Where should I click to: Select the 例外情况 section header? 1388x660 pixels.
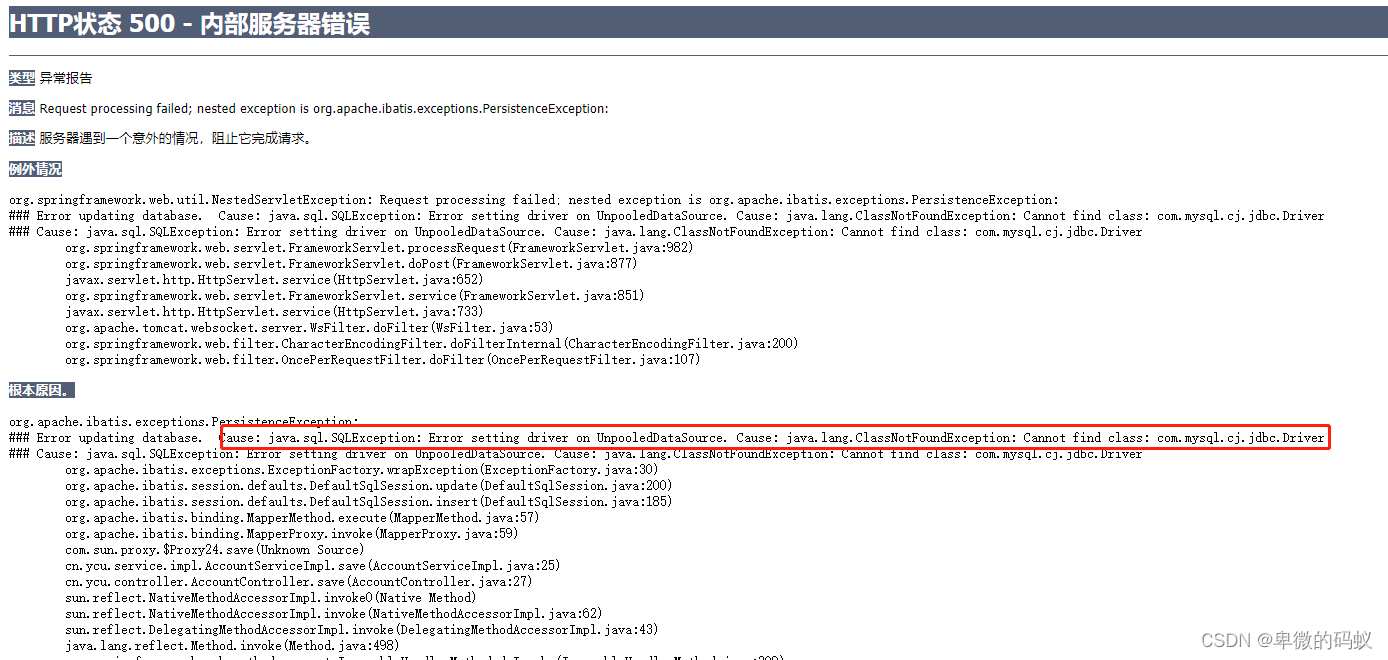[x=34, y=168]
